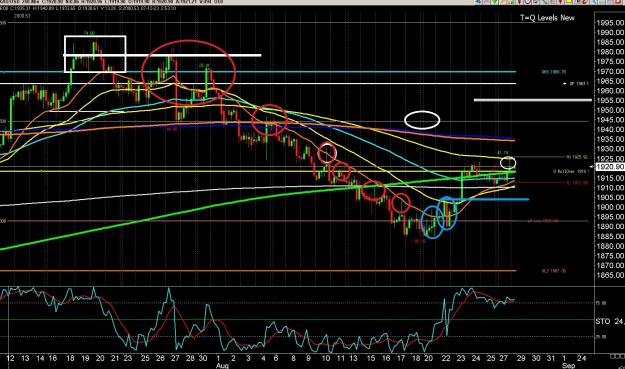This screenshot has height=369, width=625.
Task: Click date 11 on the time axis
Action: (x=340, y=358)
